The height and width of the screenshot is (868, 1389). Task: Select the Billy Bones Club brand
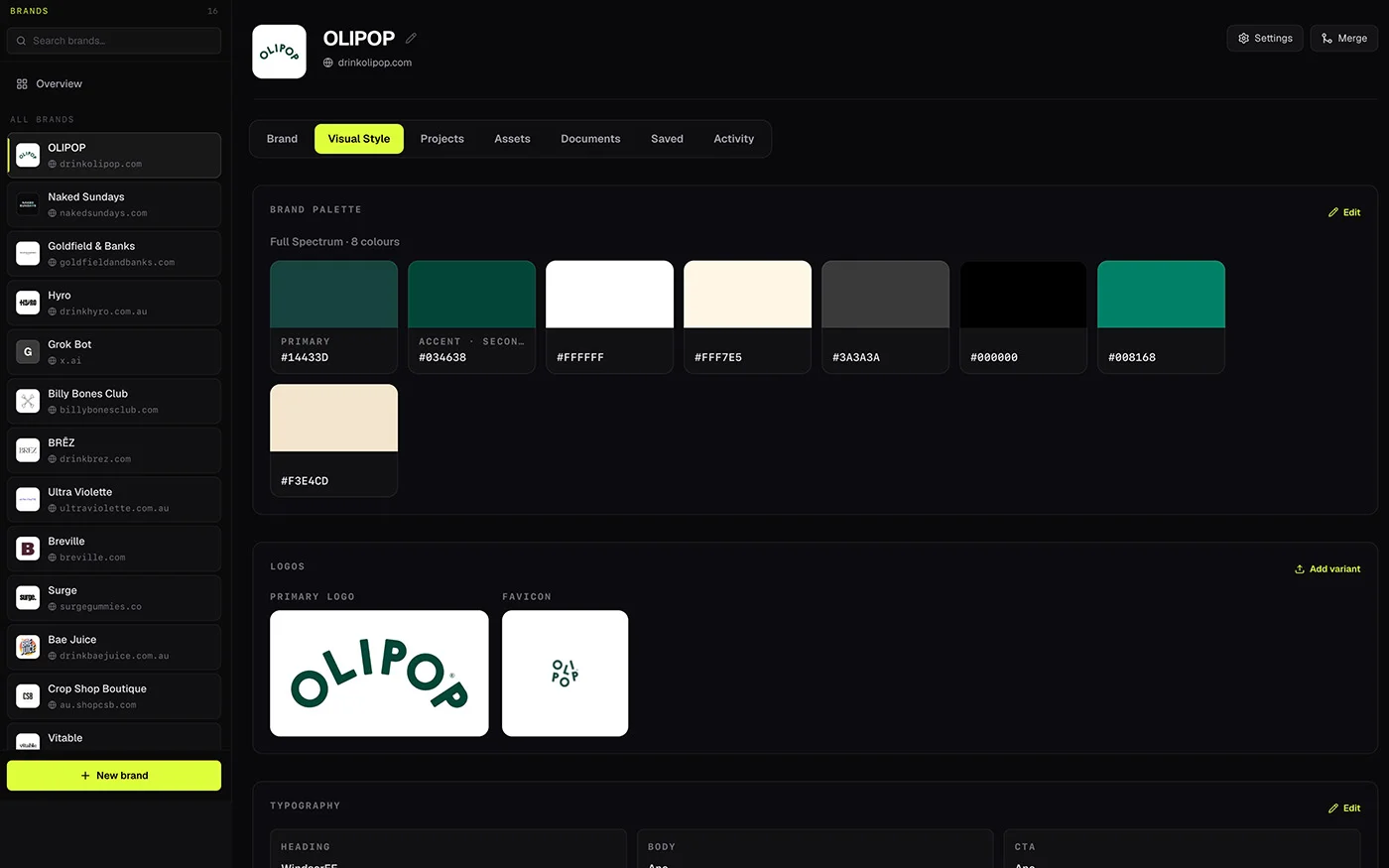click(114, 402)
